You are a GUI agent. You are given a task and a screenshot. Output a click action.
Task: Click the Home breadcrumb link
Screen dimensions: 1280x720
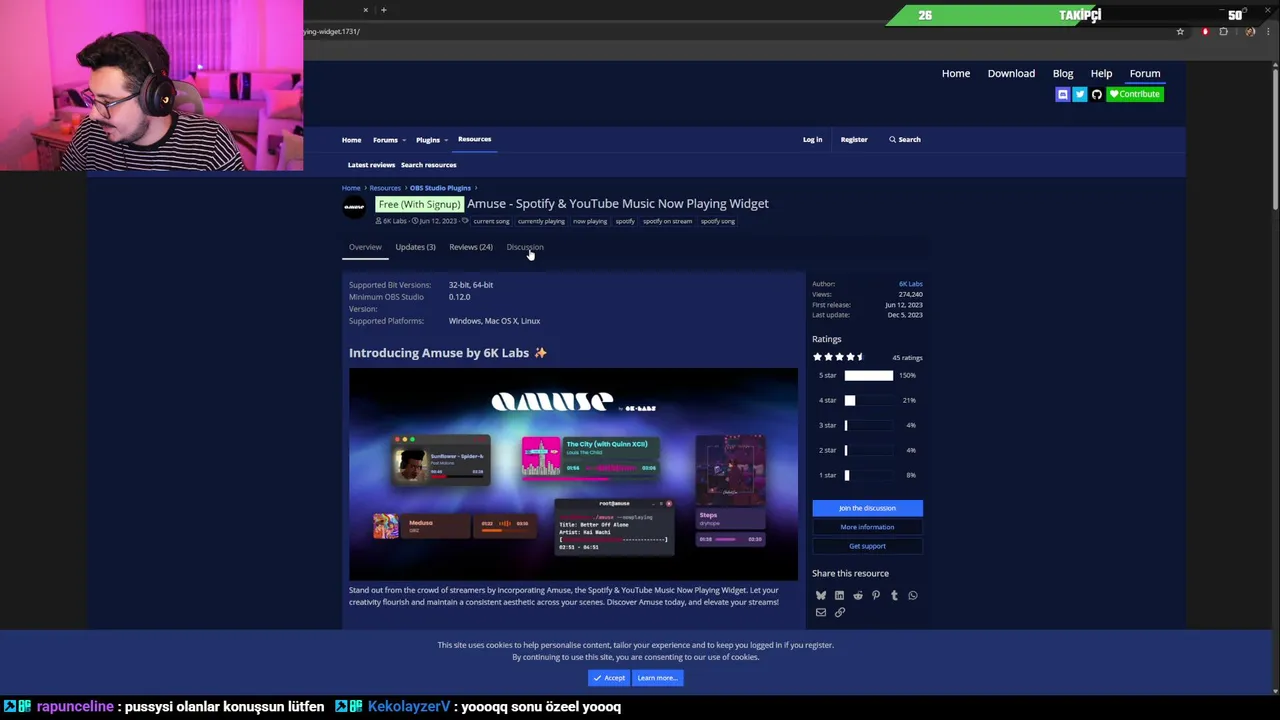pos(351,188)
